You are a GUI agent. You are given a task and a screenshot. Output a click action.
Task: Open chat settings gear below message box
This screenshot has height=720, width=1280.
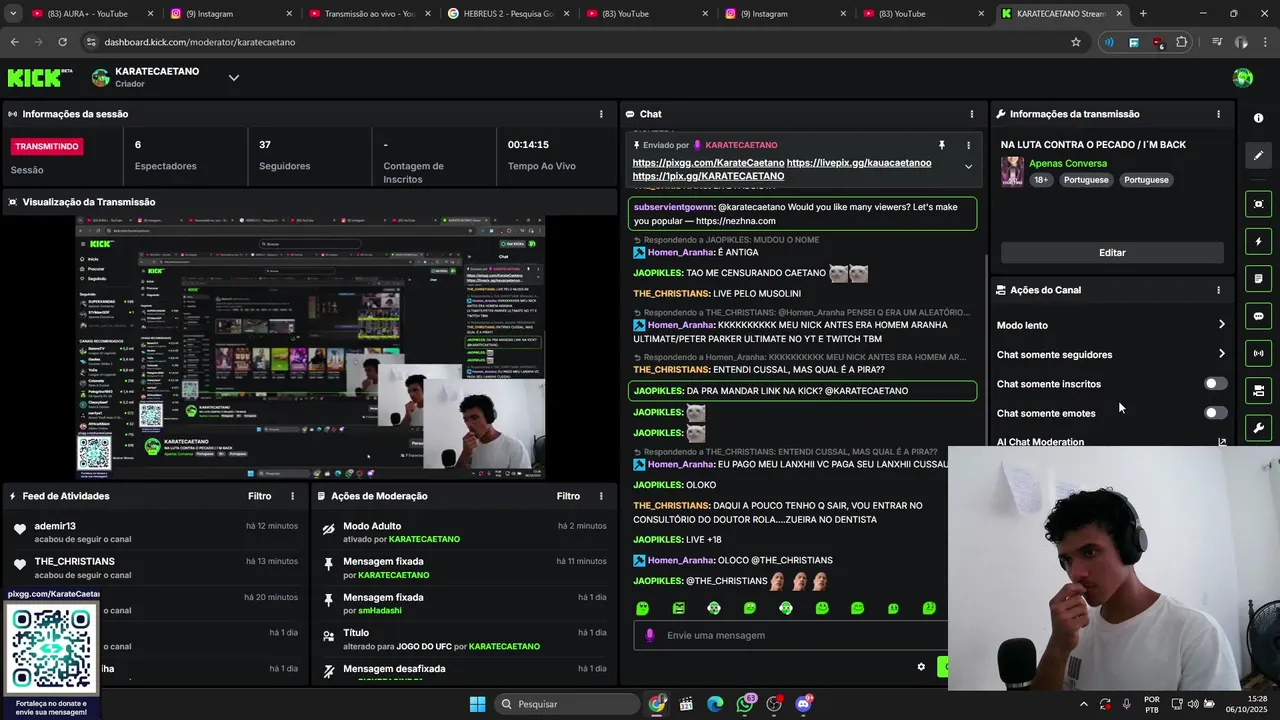tap(921, 667)
